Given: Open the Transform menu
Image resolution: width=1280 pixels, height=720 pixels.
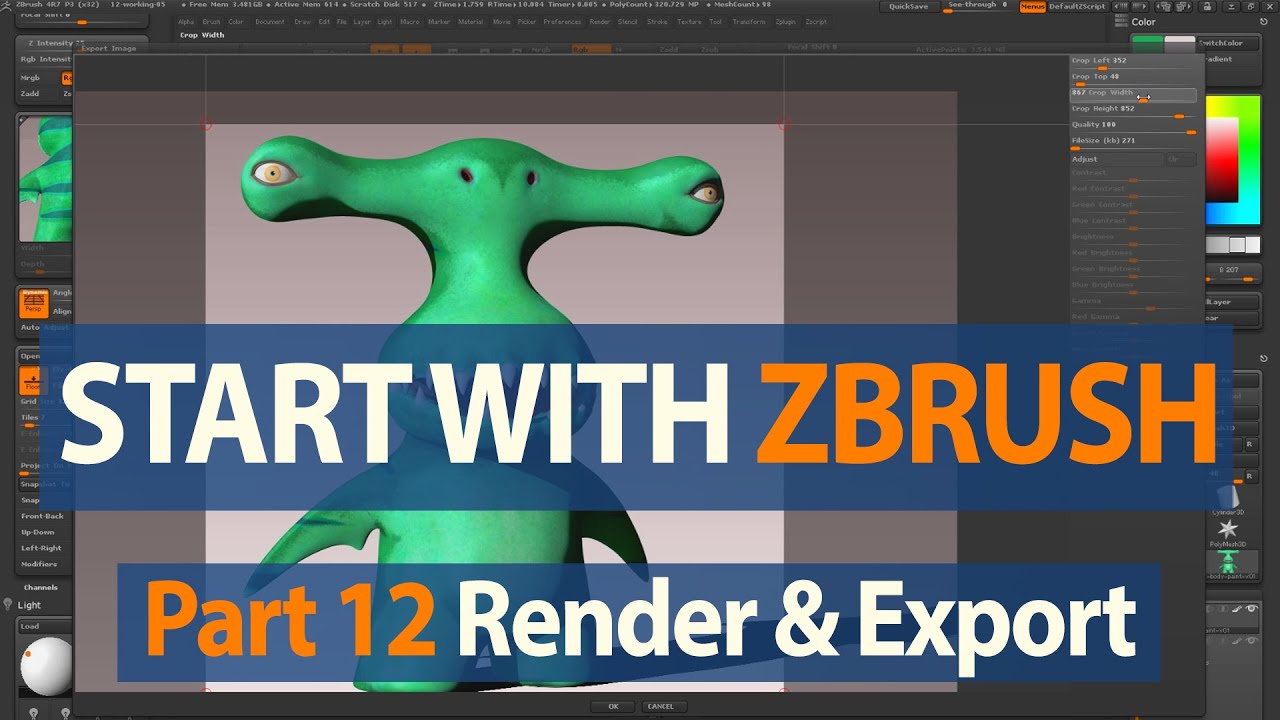Looking at the screenshot, I should pos(749,21).
